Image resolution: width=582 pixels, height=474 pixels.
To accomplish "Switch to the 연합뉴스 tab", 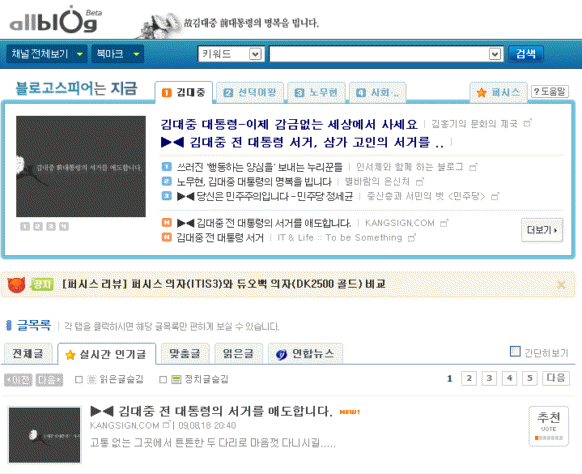I will tap(305, 354).
